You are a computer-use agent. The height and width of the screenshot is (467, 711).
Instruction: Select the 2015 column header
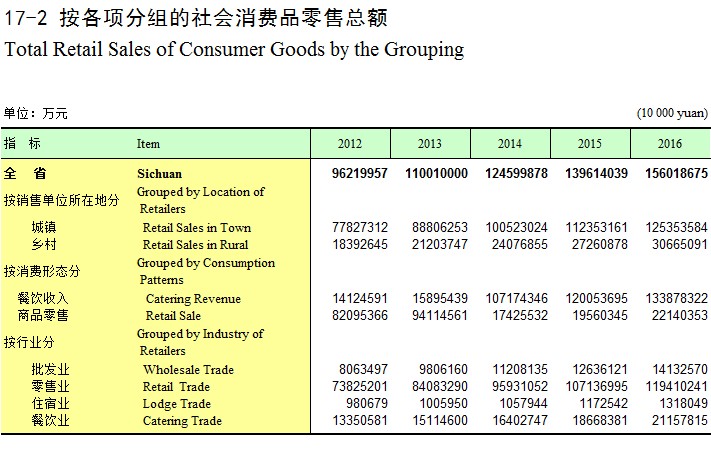[590, 144]
